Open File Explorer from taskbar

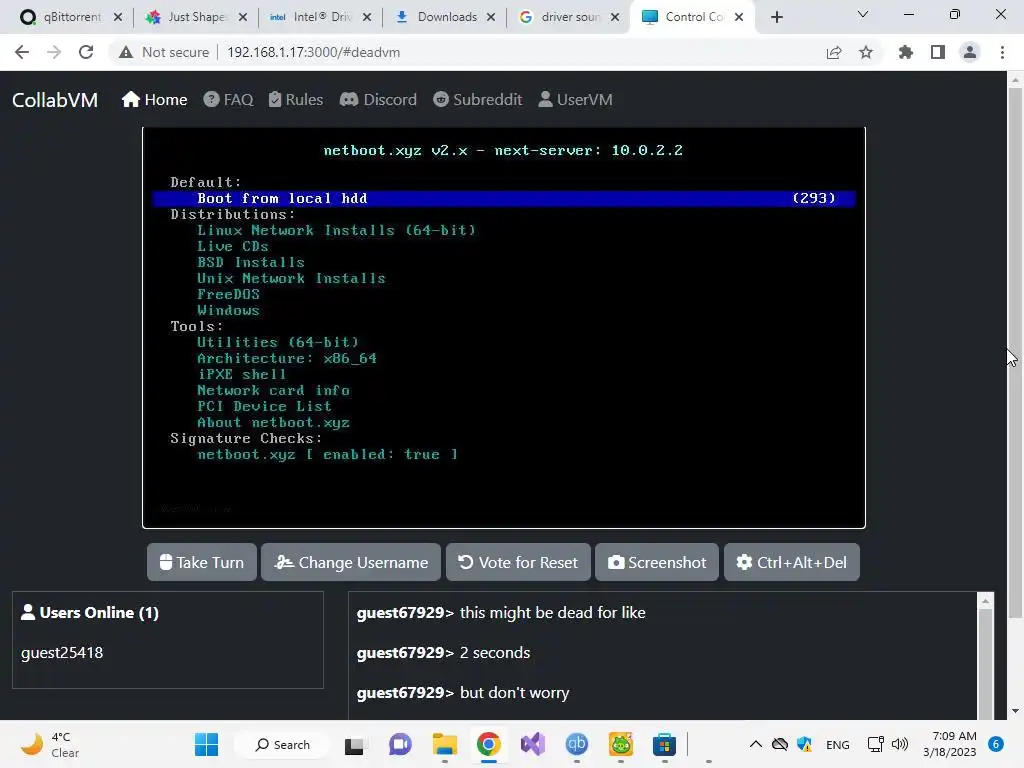click(x=445, y=744)
